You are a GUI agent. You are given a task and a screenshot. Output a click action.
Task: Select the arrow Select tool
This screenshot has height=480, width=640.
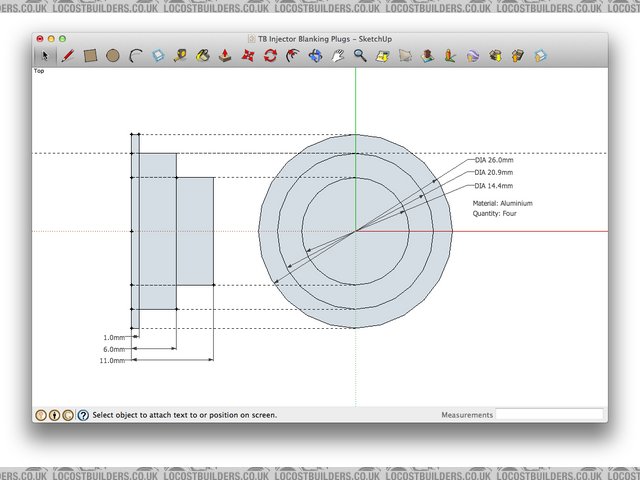tap(44, 56)
